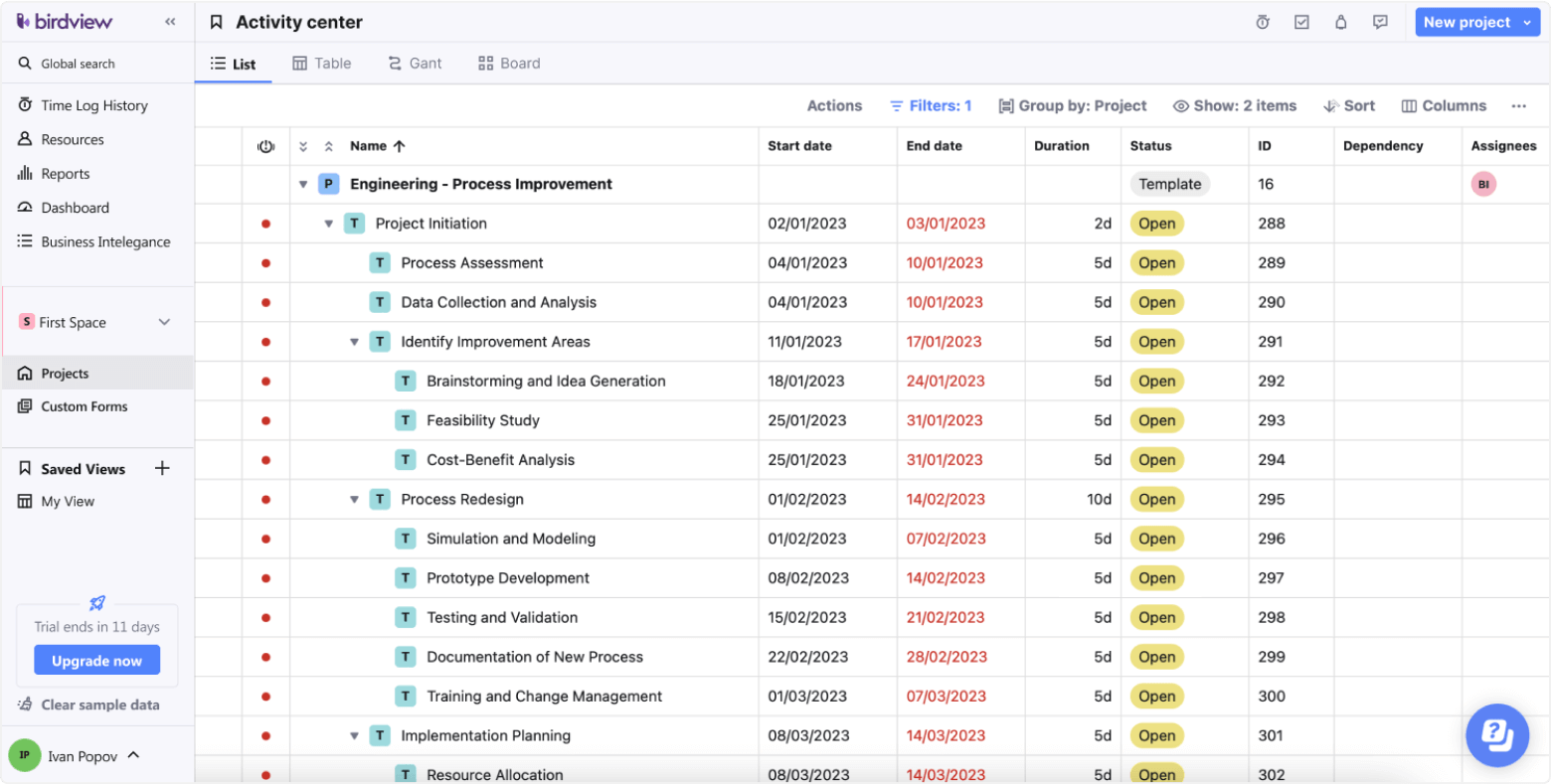Expand the First Space dropdown
The height and width of the screenshot is (784, 1551).
164,322
